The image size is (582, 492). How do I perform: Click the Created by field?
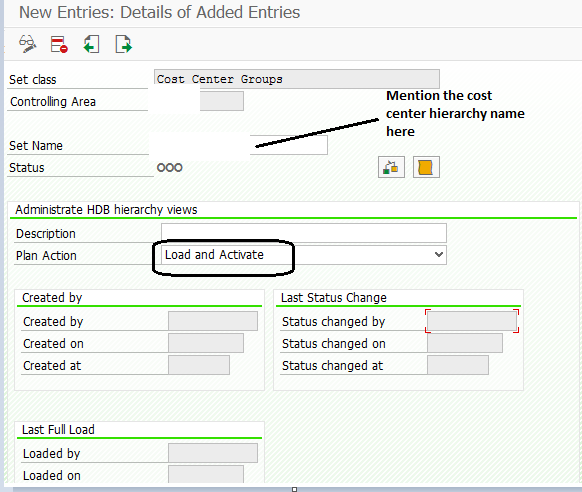[213, 321]
